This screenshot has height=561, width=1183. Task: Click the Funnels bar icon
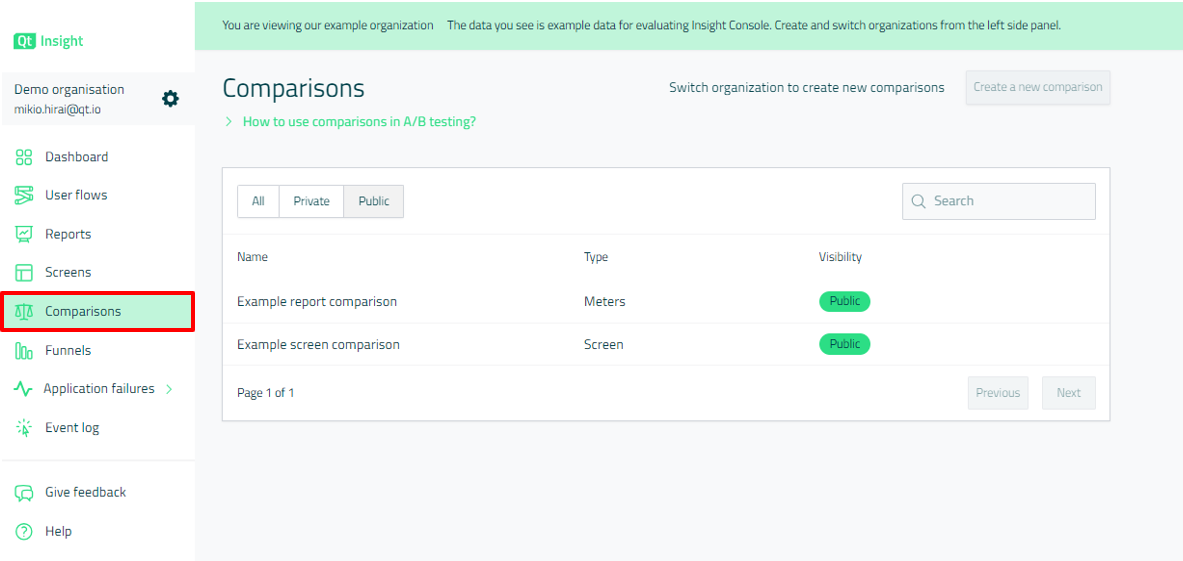click(x=24, y=351)
